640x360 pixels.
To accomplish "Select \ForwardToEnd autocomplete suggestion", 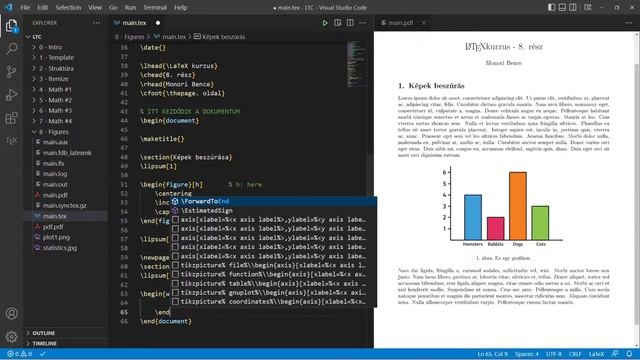I will (x=273, y=201).
